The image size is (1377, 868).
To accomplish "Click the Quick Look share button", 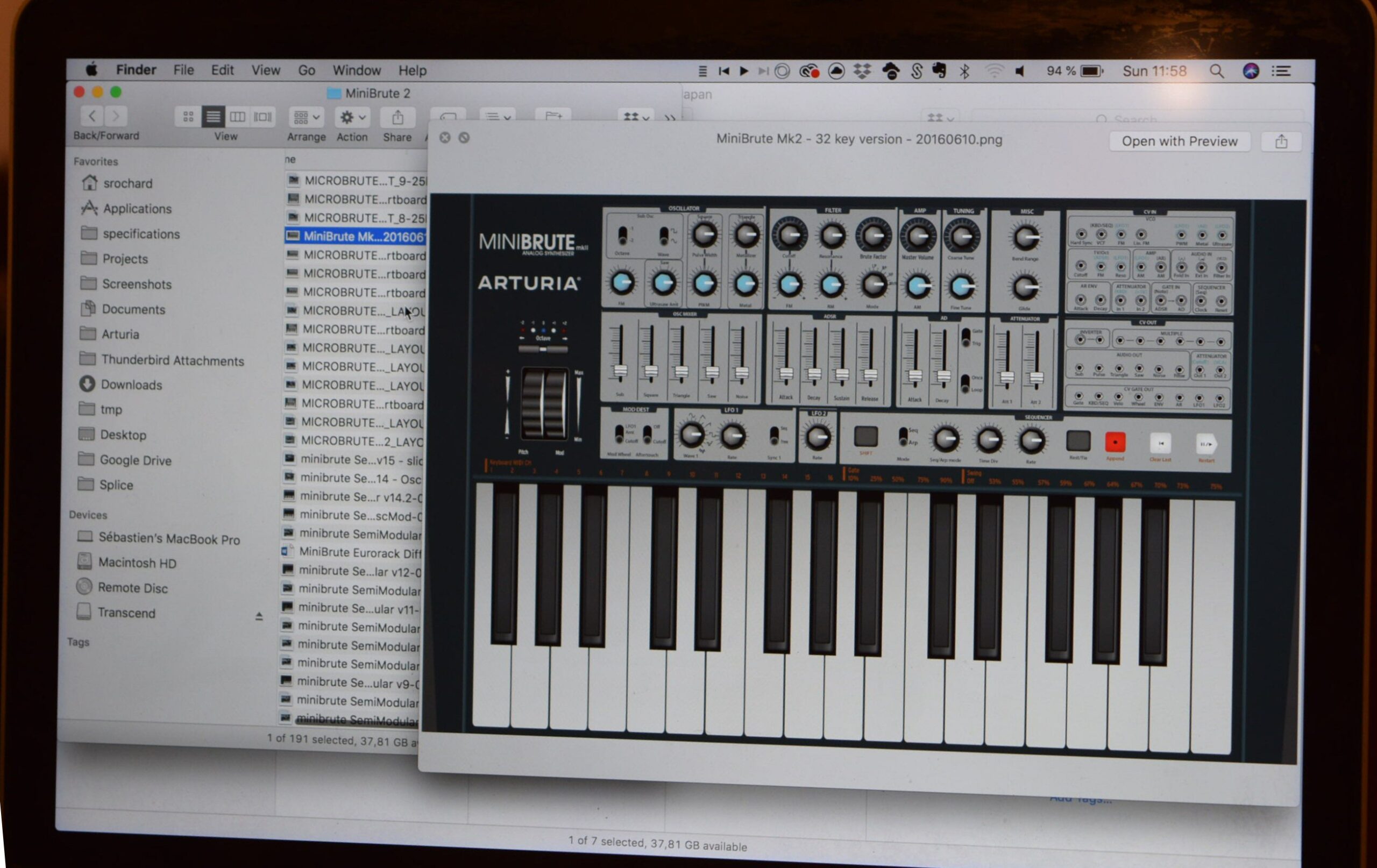I will (x=1280, y=141).
